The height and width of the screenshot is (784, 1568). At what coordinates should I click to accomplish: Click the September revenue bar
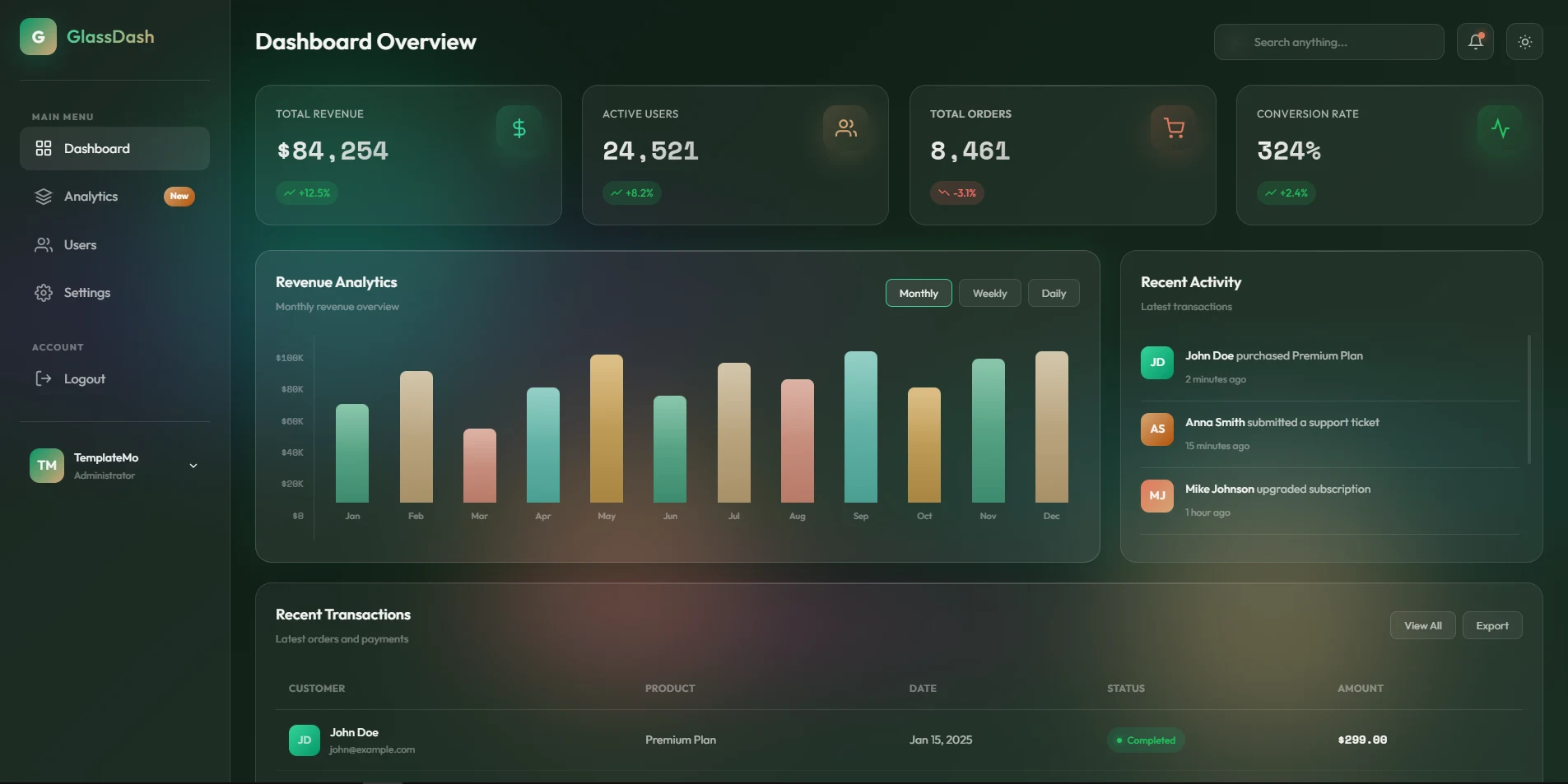861,427
